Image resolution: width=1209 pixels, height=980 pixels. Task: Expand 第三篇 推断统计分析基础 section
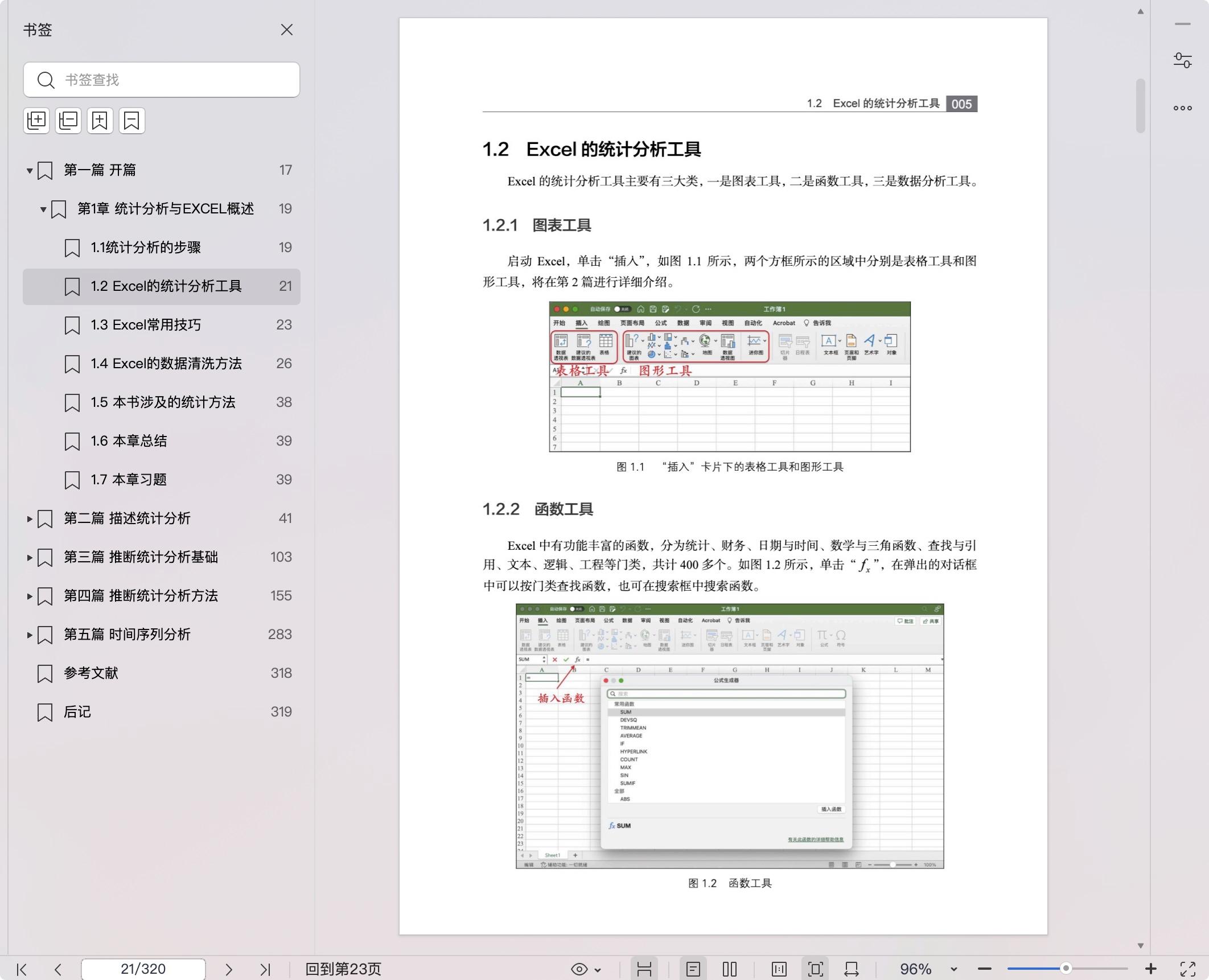point(30,557)
